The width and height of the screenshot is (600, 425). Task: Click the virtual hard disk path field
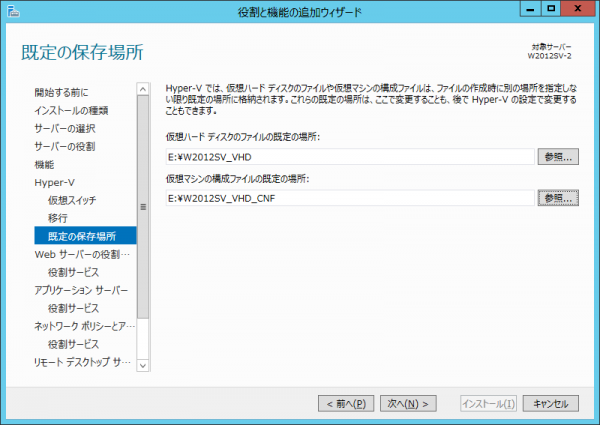click(x=349, y=156)
